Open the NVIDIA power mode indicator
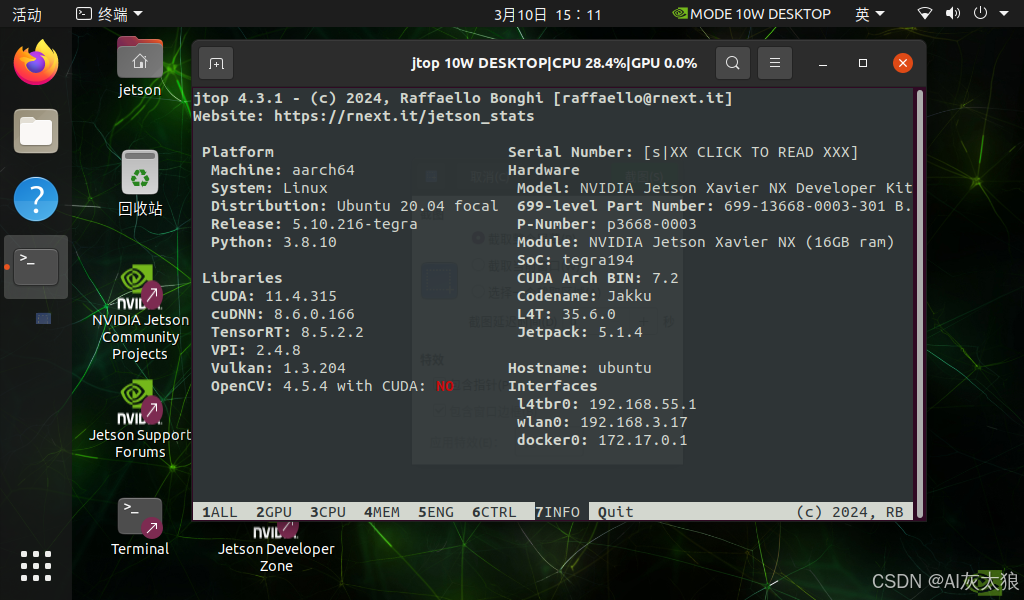 pyautogui.click(x=751, y=14)
